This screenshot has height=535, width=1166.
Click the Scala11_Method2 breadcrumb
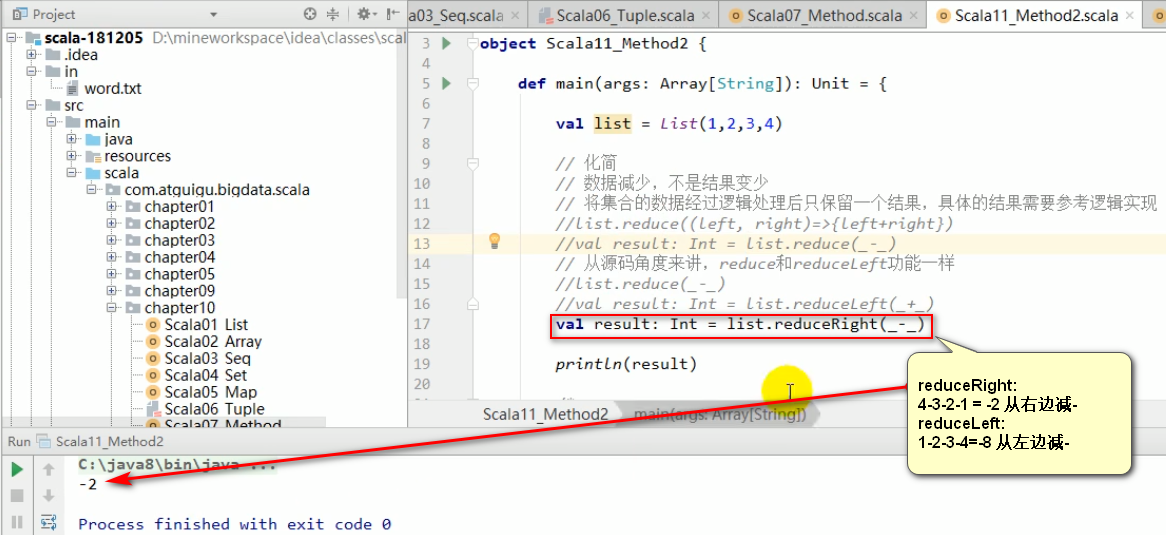pyautogui.click(x=546, y=414)
